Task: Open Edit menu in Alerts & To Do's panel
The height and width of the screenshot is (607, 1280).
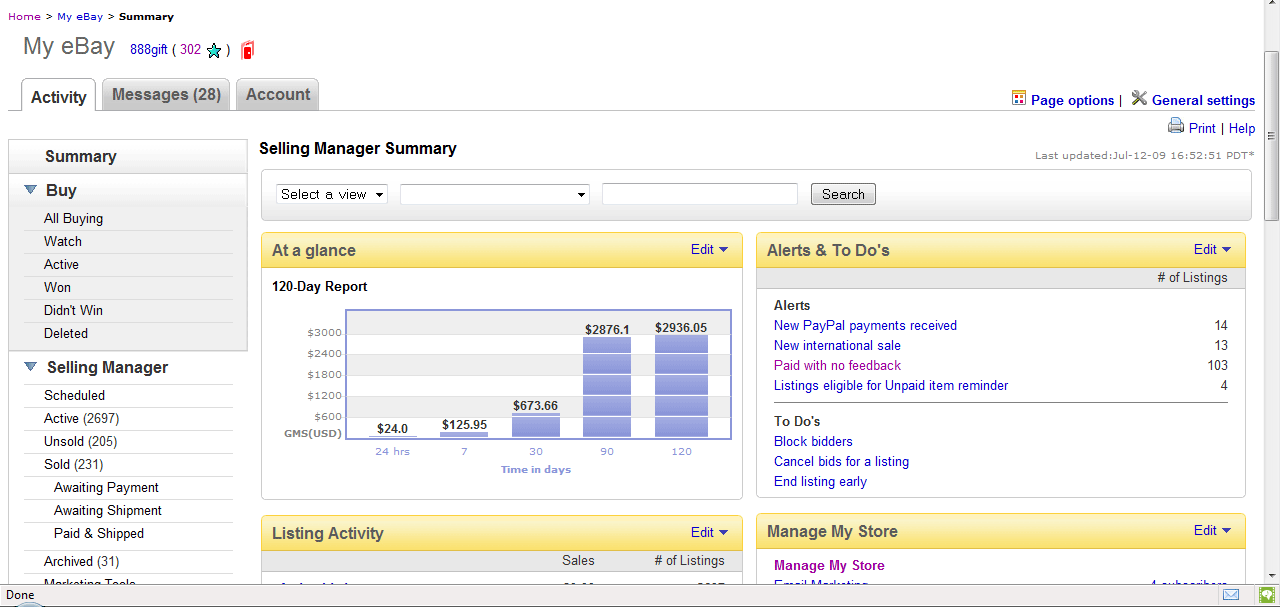Action: (1212, 249)
